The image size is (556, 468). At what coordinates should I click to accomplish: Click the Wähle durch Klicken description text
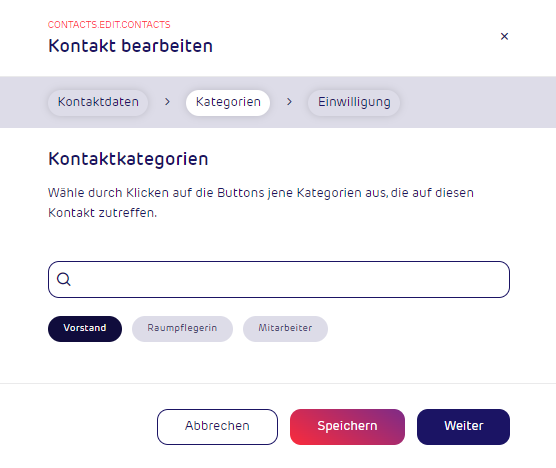(261, 203)
